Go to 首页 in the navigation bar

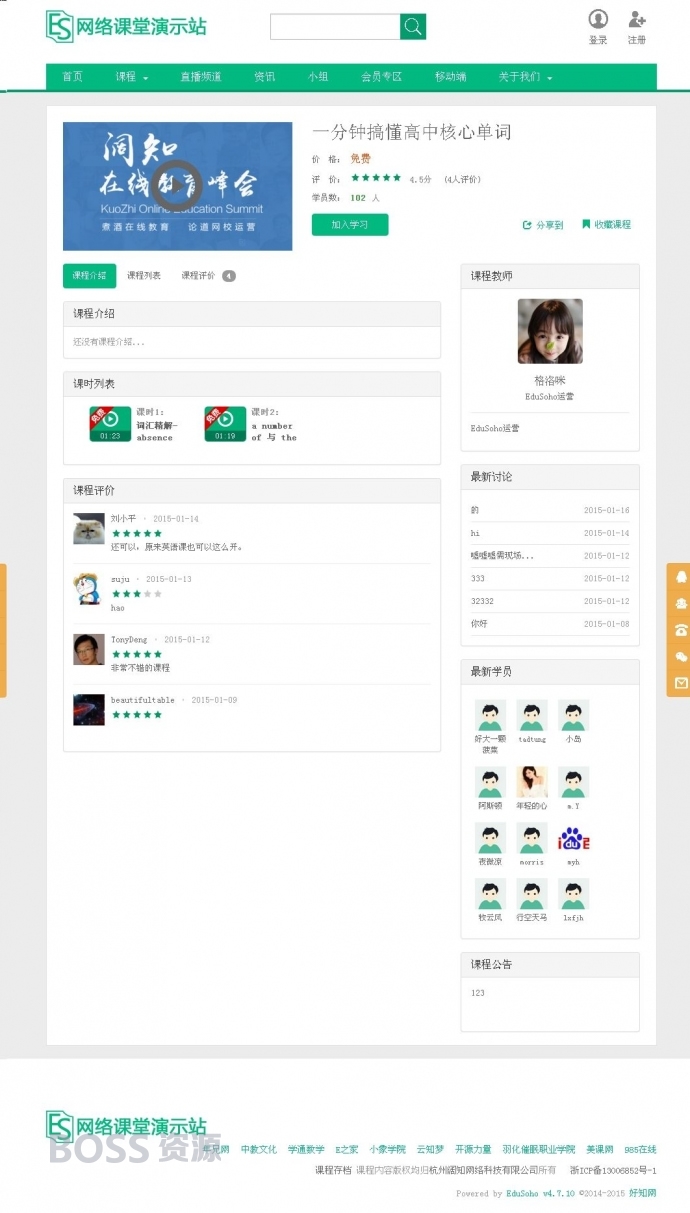[x=72, y=77]
